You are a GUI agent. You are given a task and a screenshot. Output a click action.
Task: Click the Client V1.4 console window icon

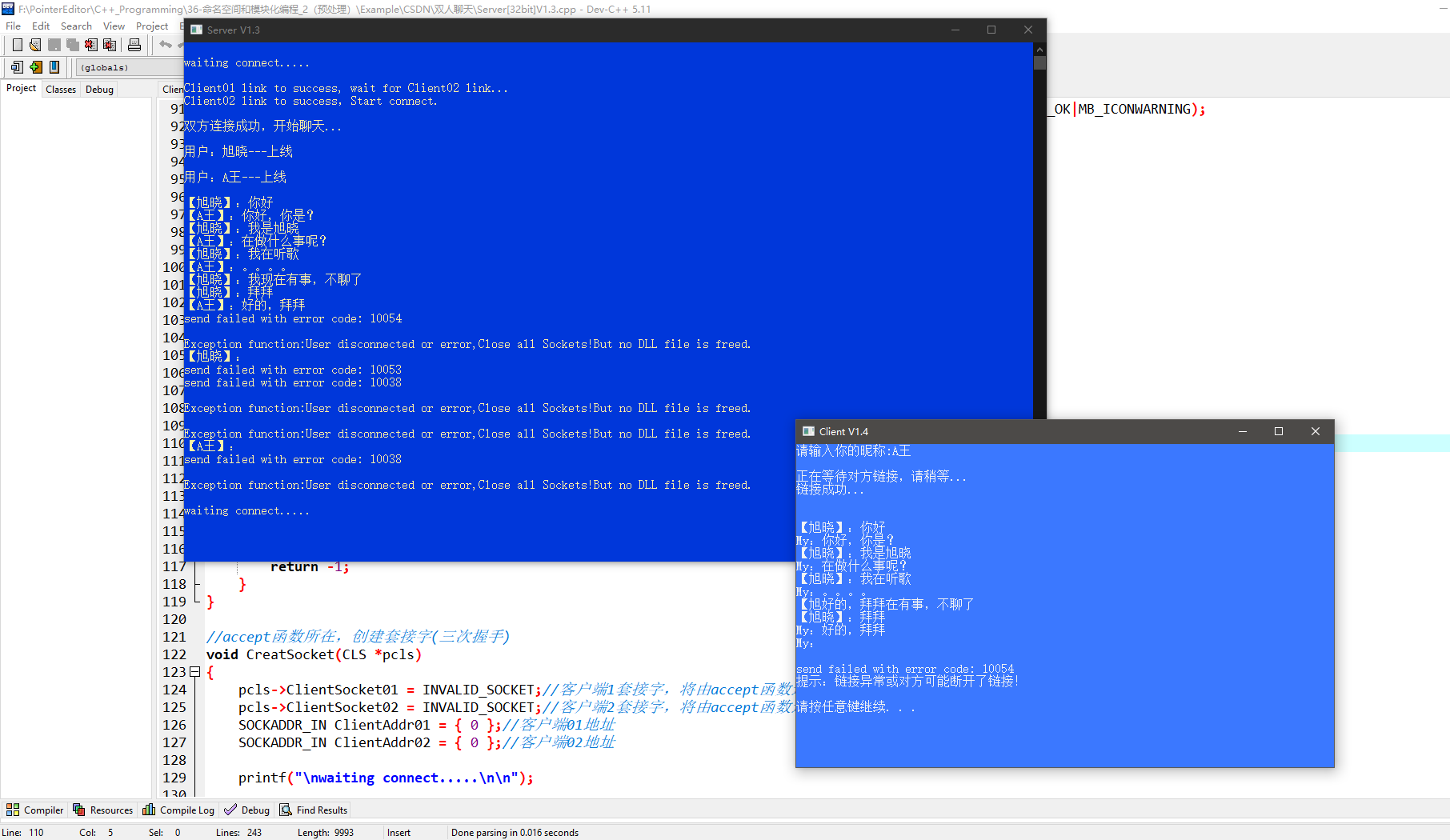pyautogui.click(x=809, y=431)
